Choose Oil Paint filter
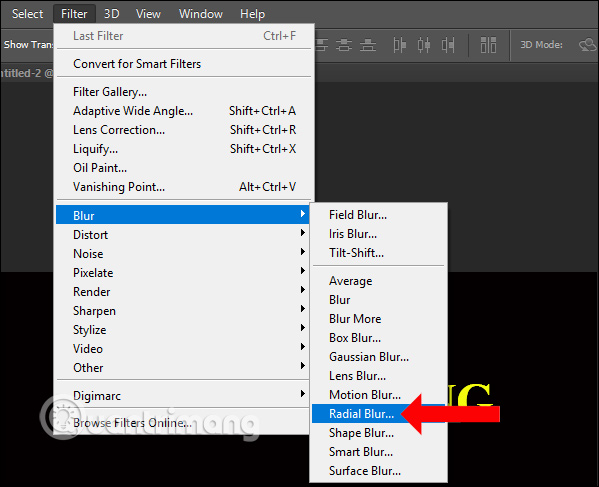 pos(184,168)
